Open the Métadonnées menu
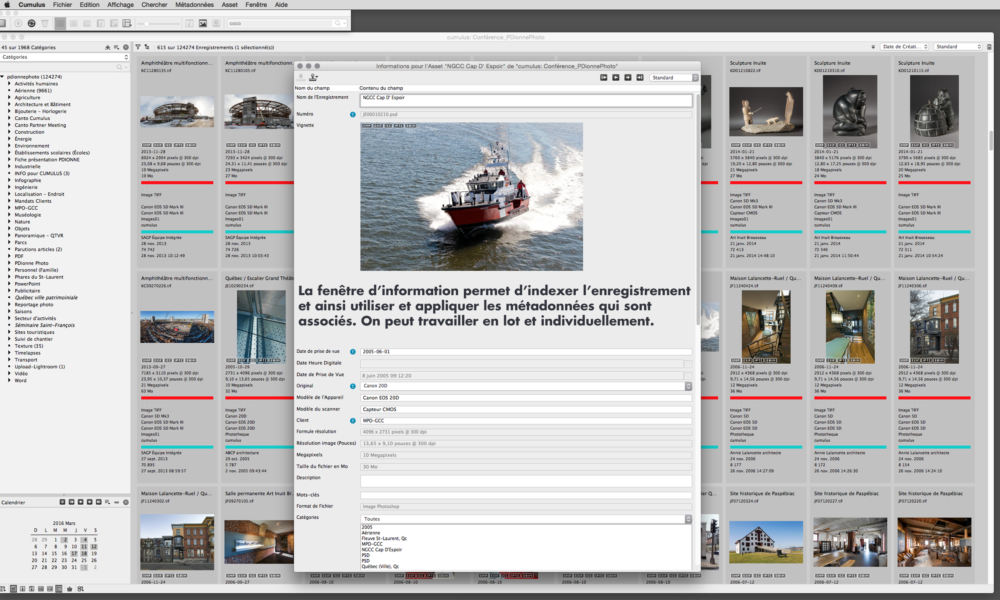The height and width of the screenshot is (600, 1000). pos(195,4)
